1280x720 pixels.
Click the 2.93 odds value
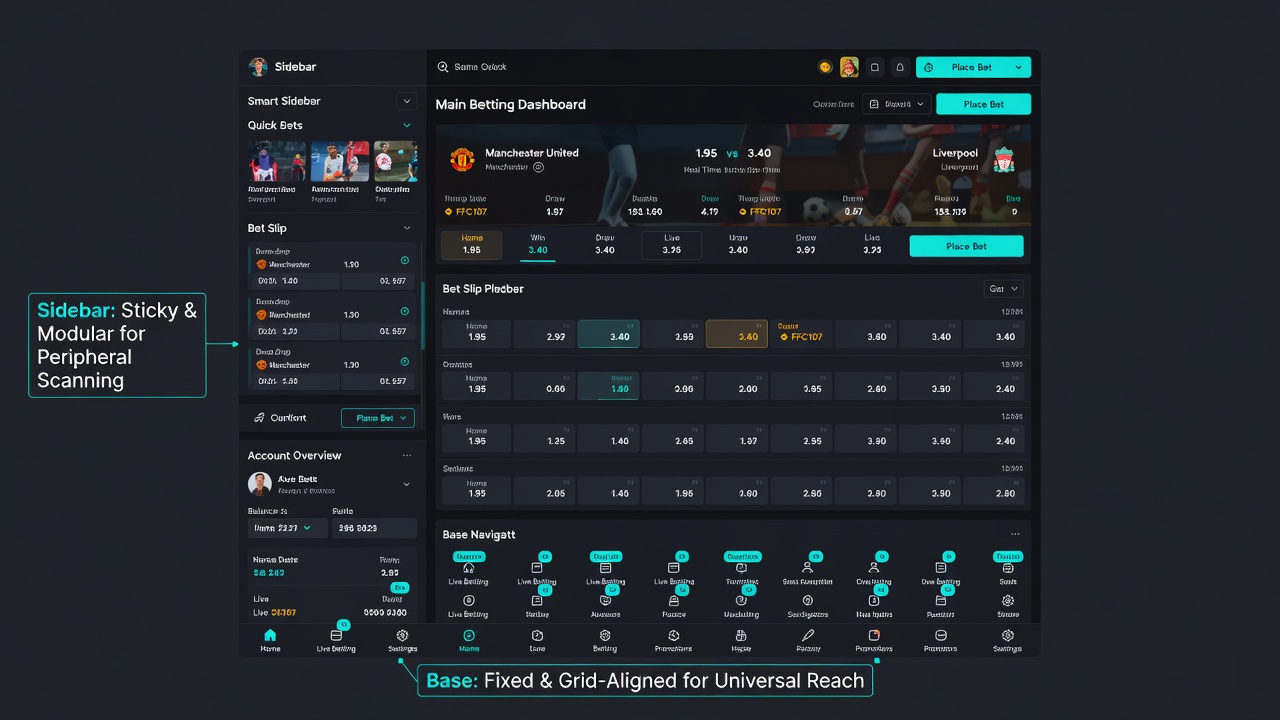tap(684, 337)
